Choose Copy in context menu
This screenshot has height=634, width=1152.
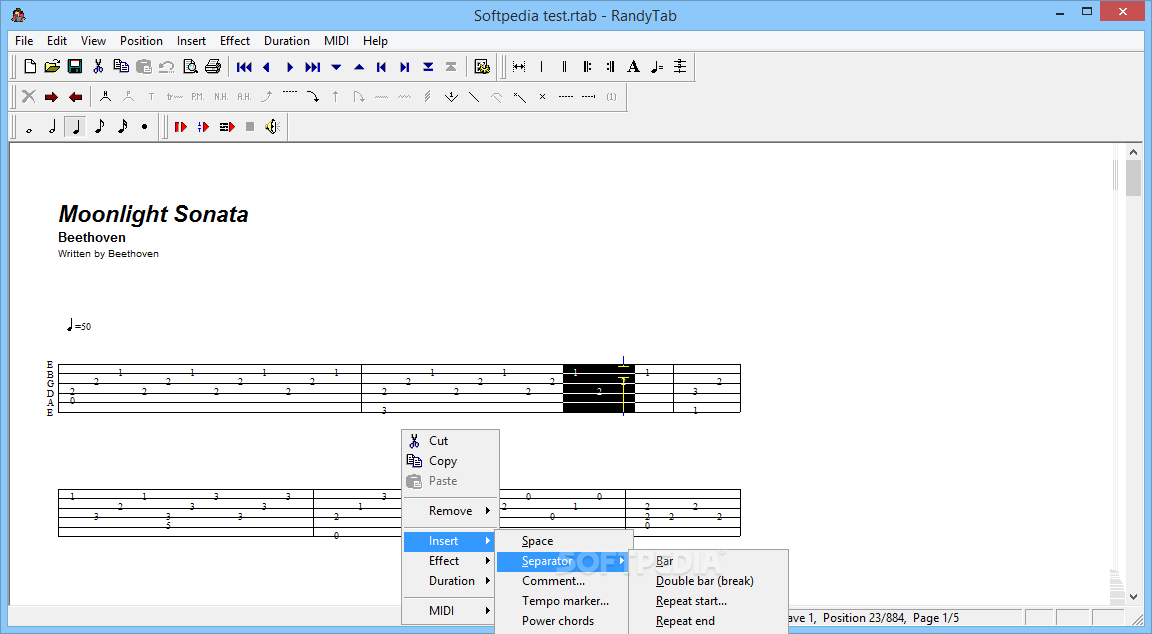point(451,461)
